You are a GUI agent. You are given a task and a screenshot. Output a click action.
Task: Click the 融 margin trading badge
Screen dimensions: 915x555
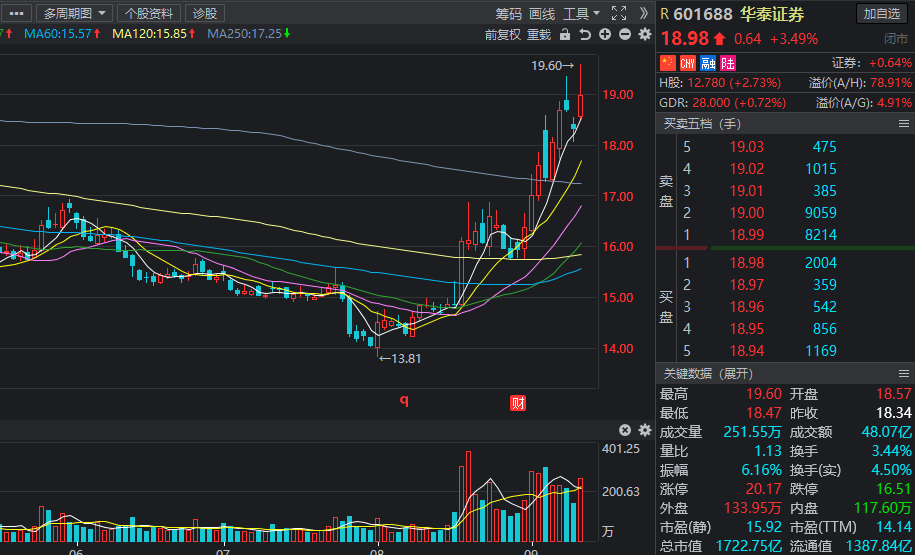[x=708, y=62]
